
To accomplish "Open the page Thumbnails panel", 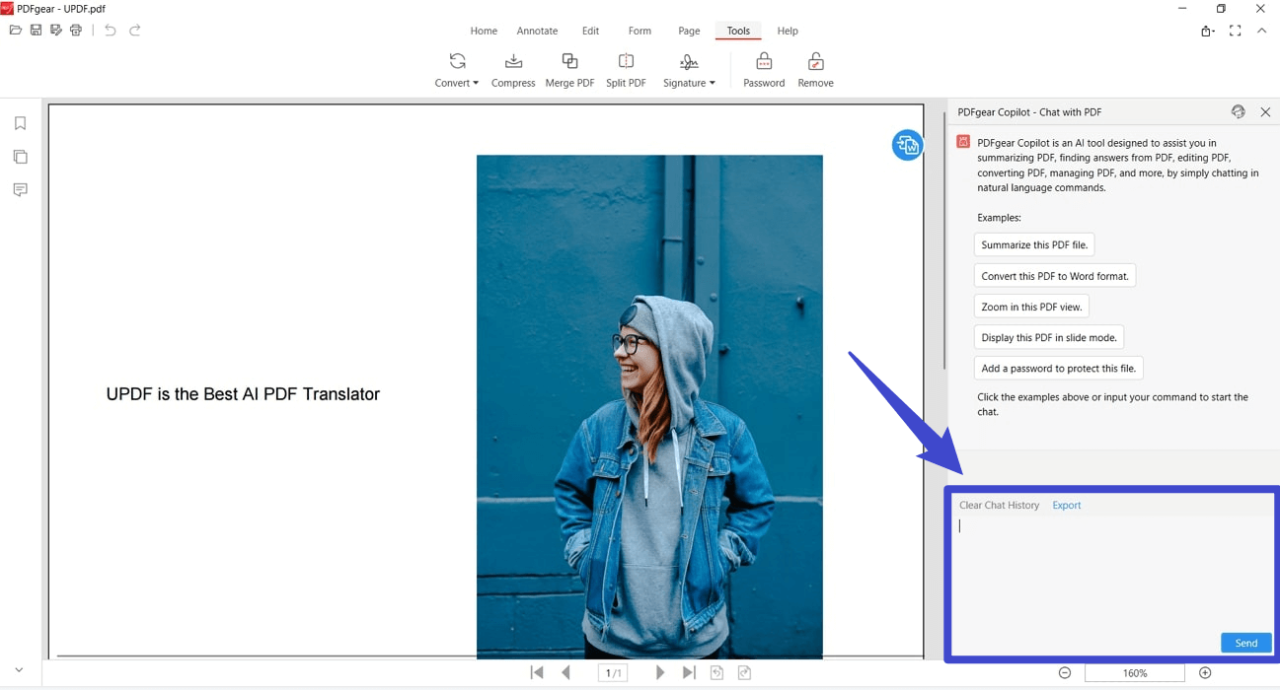I will point(20,156).
